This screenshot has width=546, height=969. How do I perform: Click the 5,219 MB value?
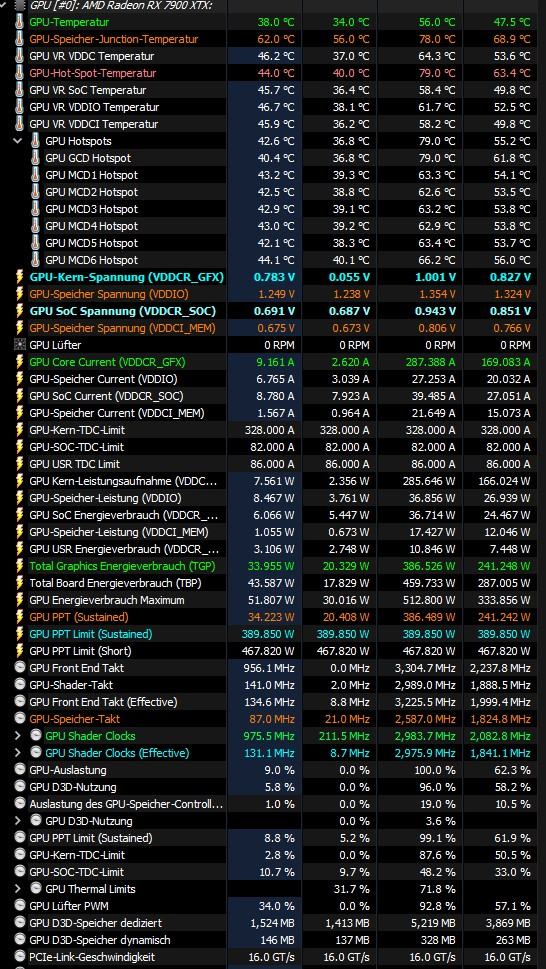pos(433,923)
